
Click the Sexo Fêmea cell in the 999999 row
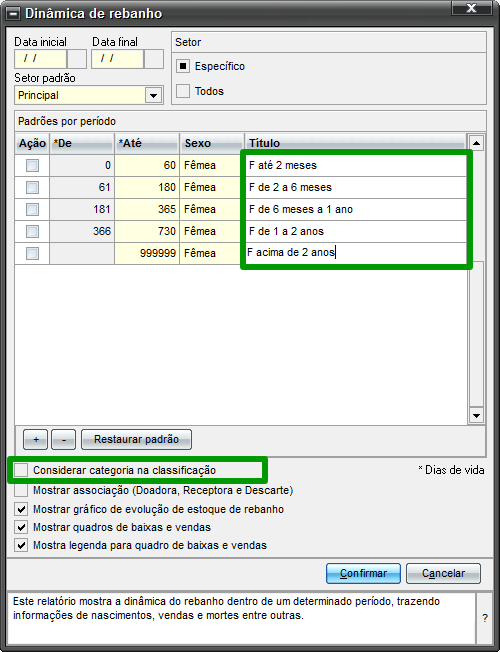click(x=212, y=254)
